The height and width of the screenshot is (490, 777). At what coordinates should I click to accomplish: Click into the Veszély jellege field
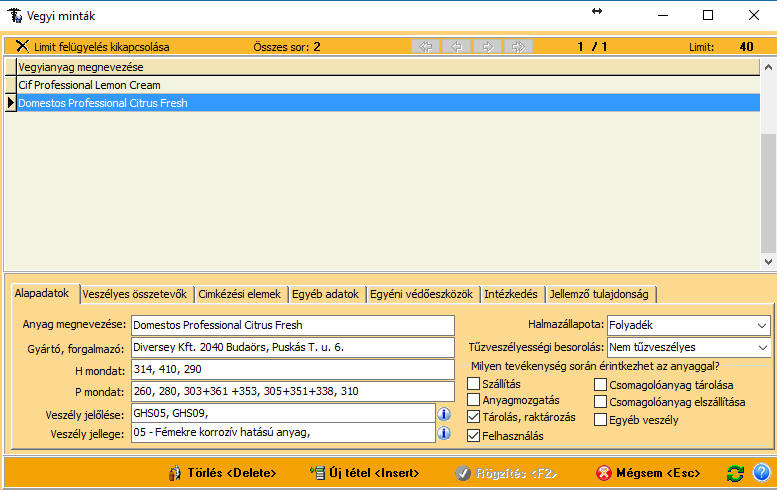pyautogui.click(x=283, y=433)
